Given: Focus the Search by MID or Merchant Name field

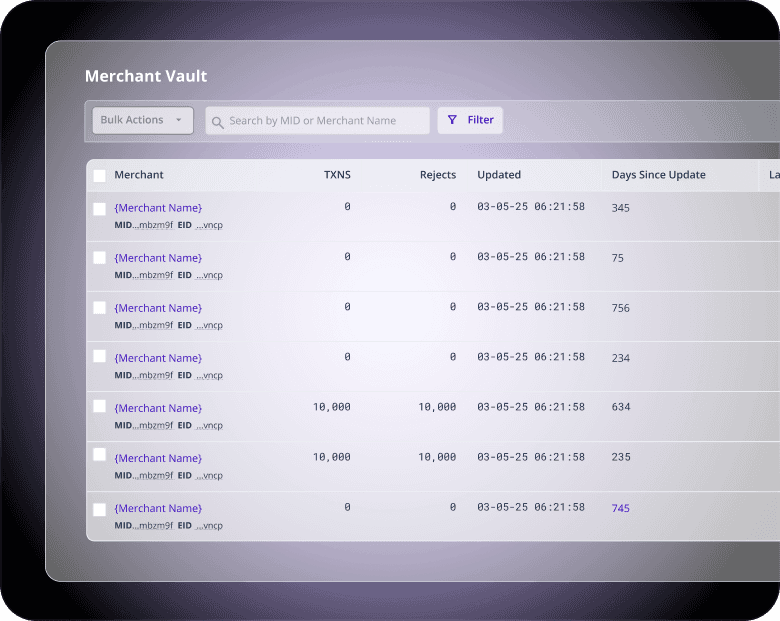Looking at the screenshot, I should click(317, 121).
